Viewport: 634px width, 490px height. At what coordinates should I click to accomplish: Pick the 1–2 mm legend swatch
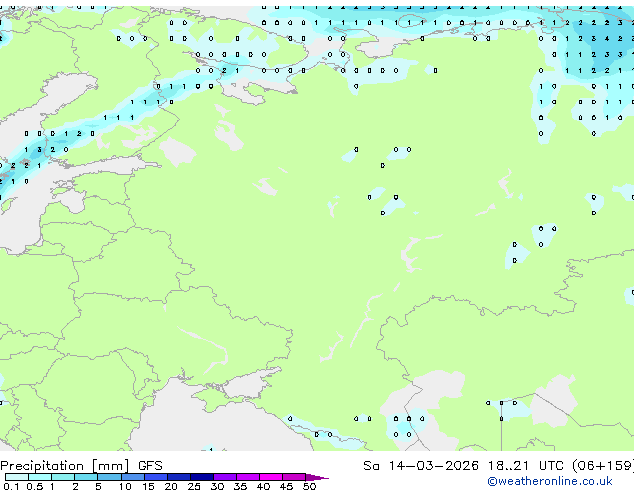click(63, 477)
